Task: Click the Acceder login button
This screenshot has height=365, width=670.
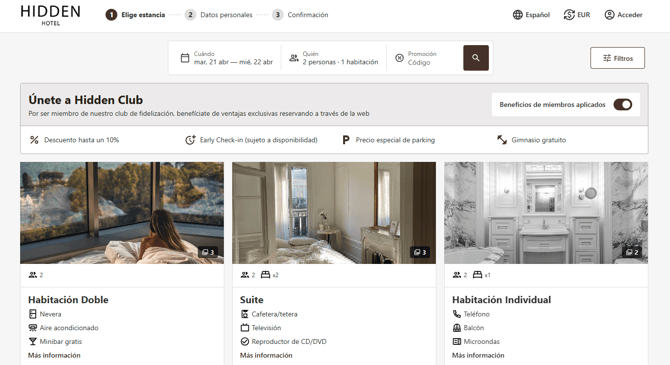Action: click(623, 15)
